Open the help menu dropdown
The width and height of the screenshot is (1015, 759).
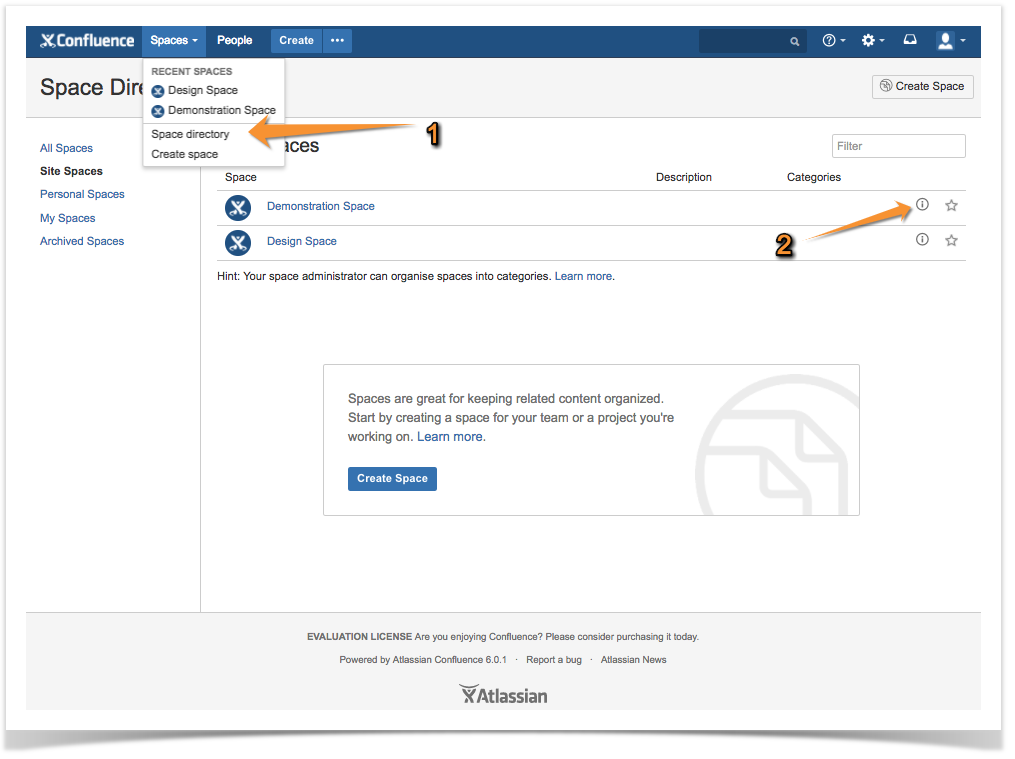(833, 41)
